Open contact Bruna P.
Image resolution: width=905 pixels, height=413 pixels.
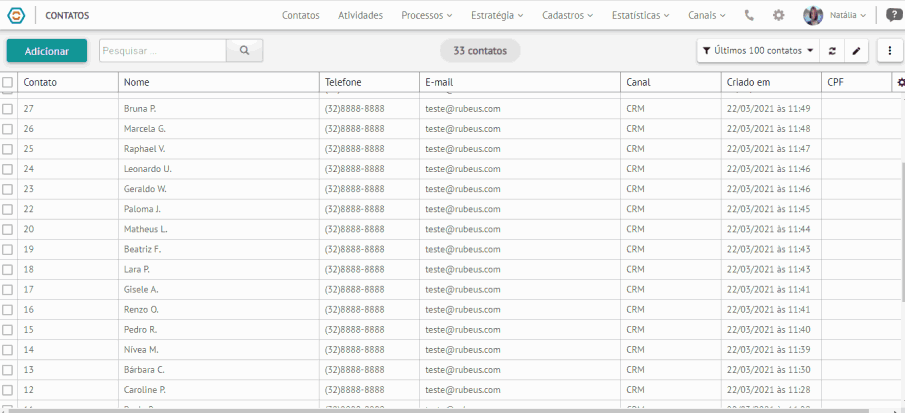140,108
